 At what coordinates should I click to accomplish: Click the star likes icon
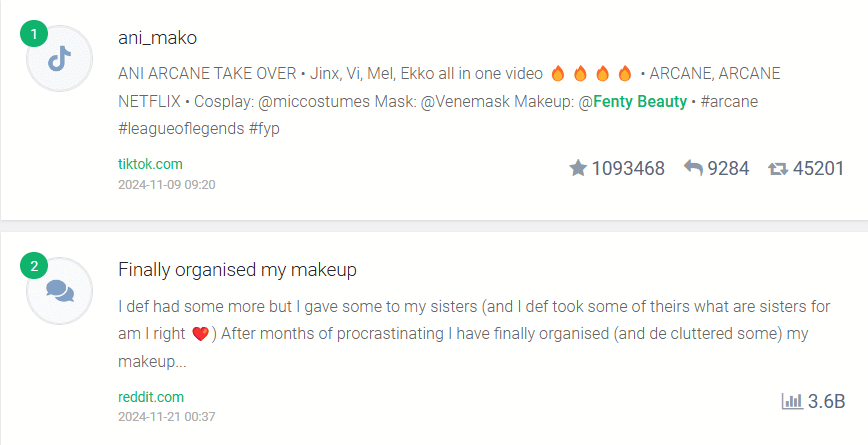coord(578,168)
